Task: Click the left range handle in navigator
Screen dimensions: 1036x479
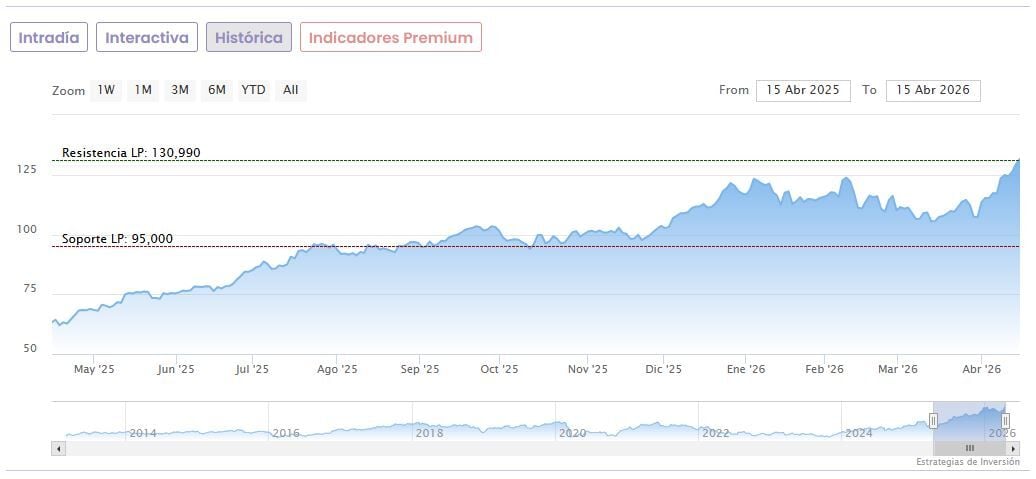Action: coord(933,421)
